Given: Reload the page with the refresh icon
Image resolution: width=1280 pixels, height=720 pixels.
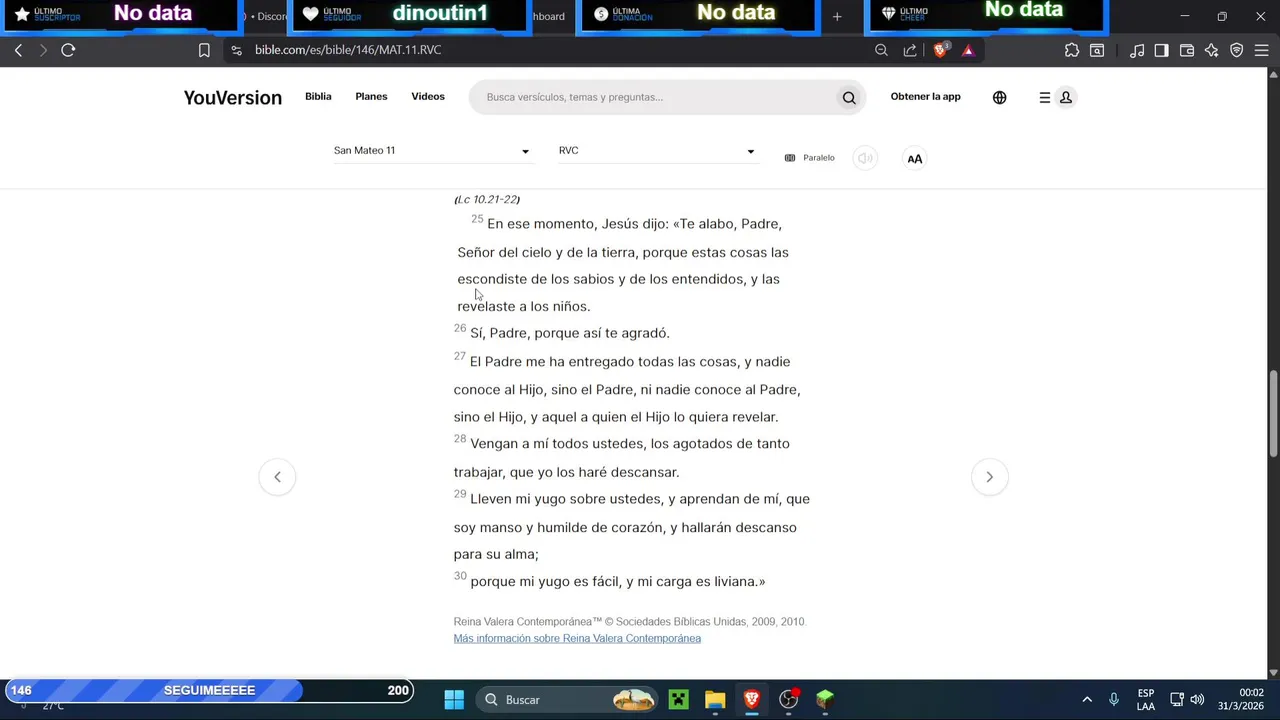Looking at the screenshot, I should click(x=68, y=50).
